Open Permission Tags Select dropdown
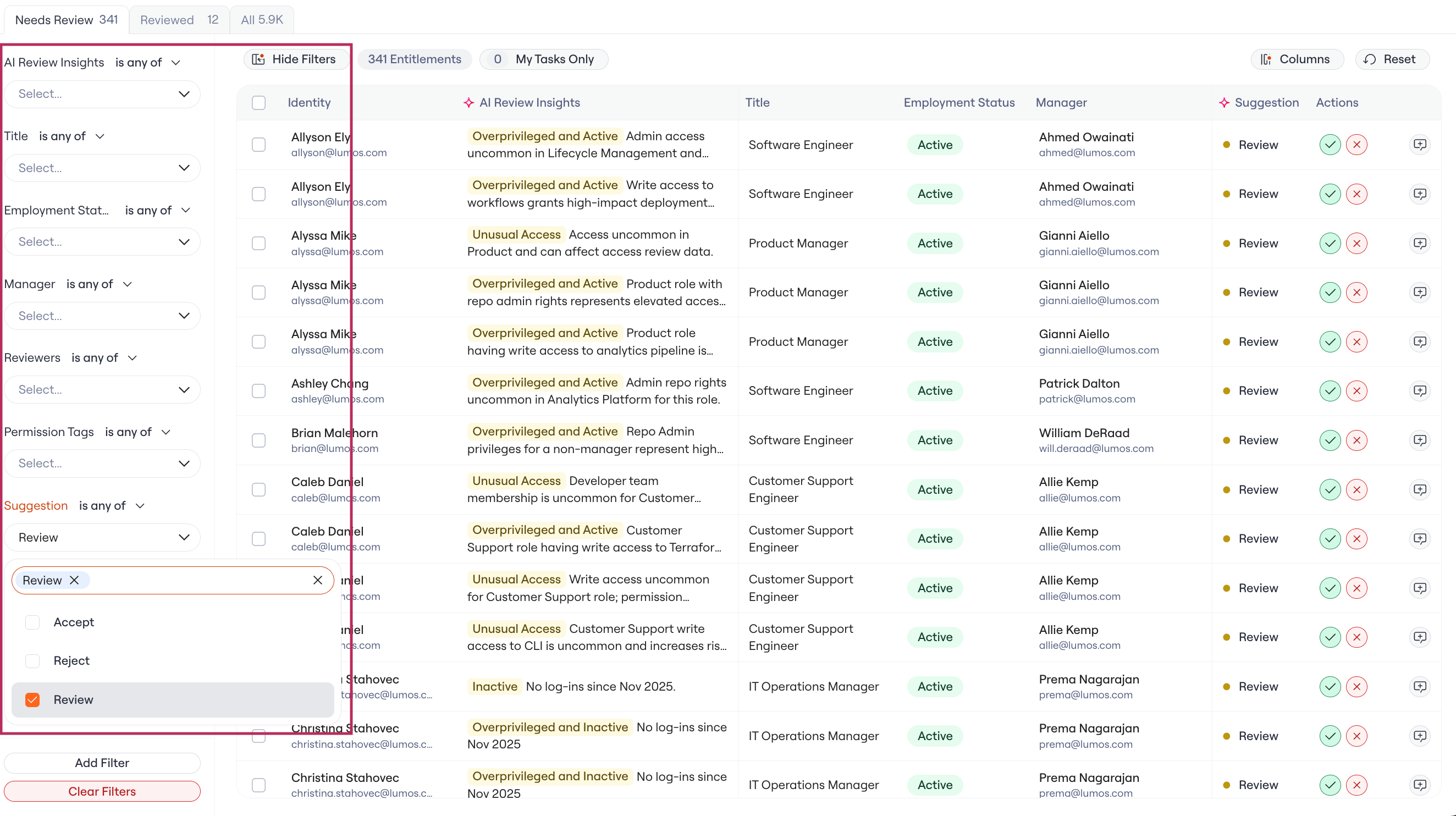 [x=102, y=463]
